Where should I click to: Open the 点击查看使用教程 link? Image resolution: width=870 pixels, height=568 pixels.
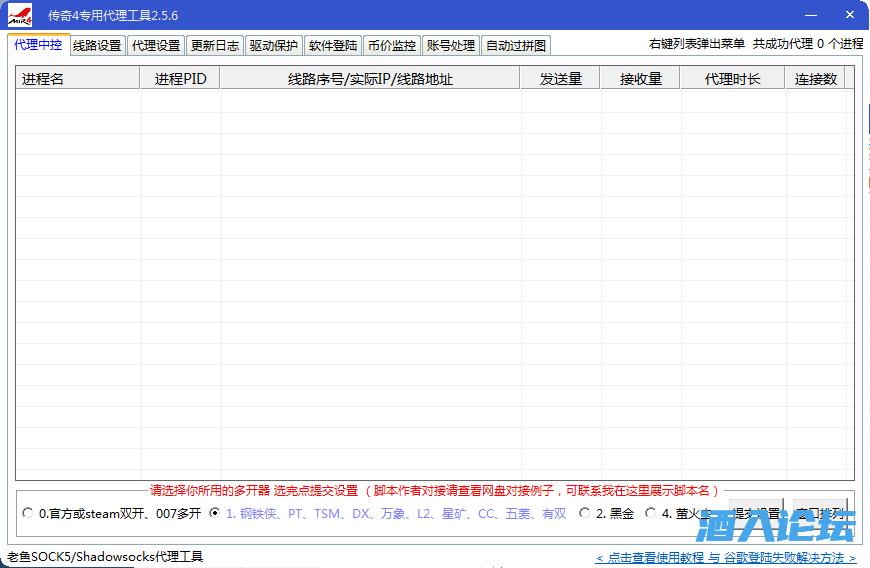click(x=650, y=557)
